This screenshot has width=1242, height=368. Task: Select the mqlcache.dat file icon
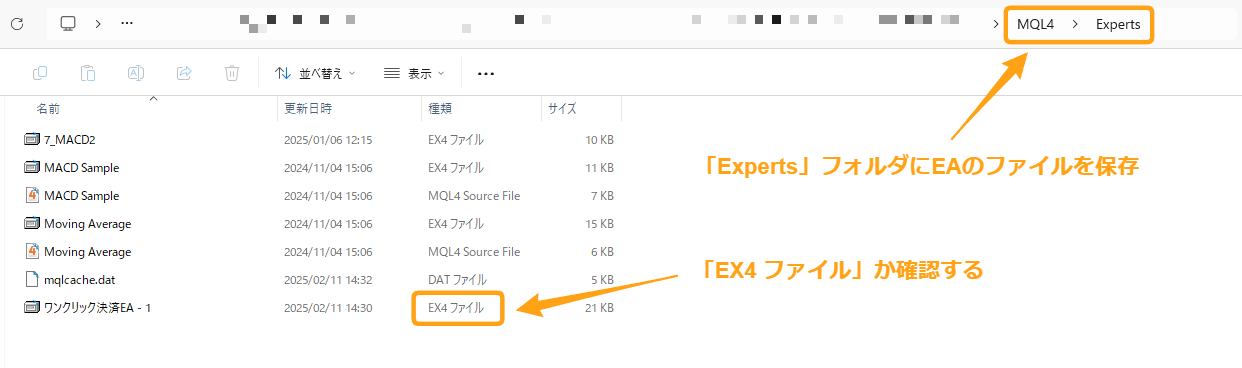click(x=31, y=280)
